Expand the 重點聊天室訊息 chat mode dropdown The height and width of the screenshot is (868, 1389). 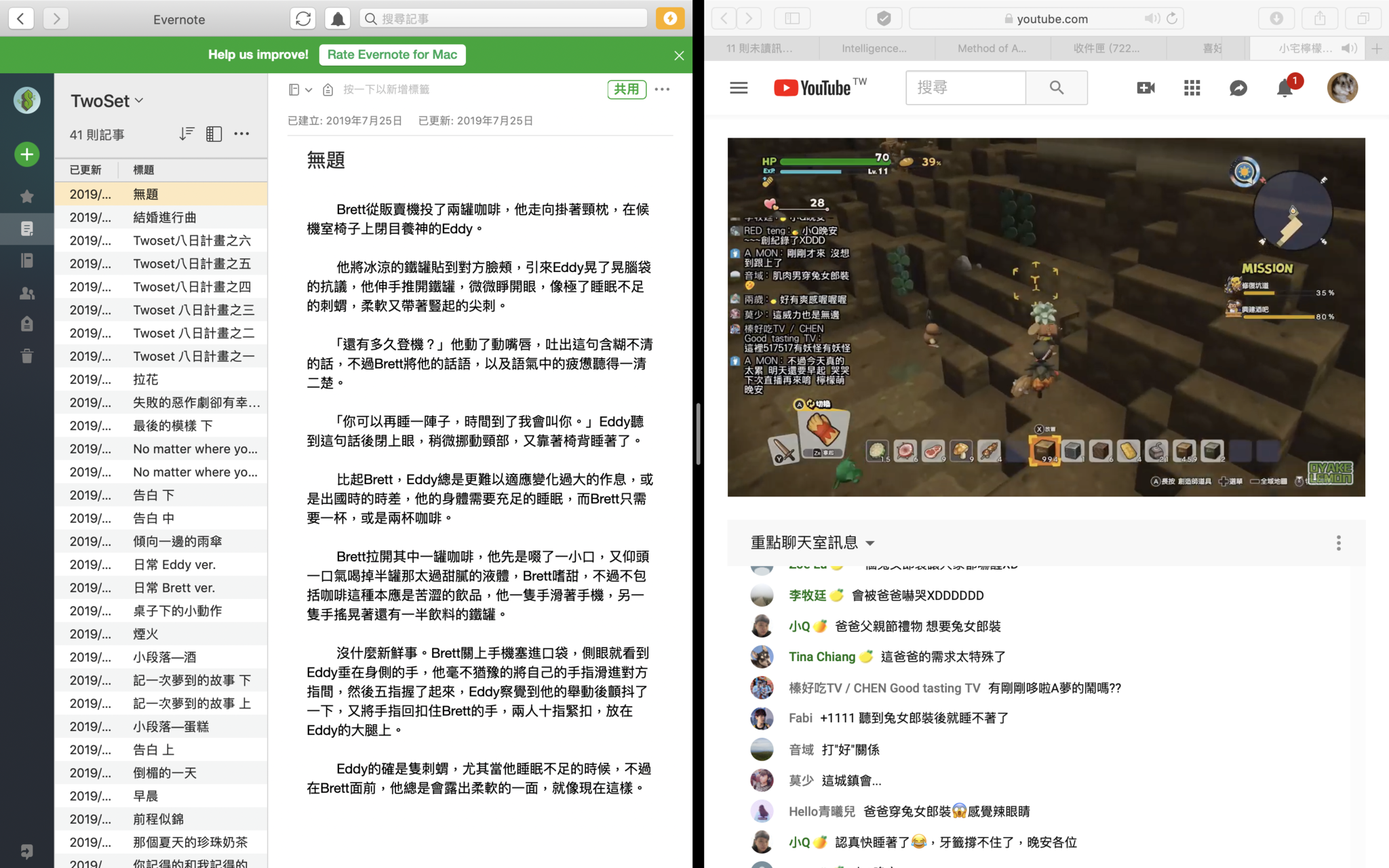(813, 542)
